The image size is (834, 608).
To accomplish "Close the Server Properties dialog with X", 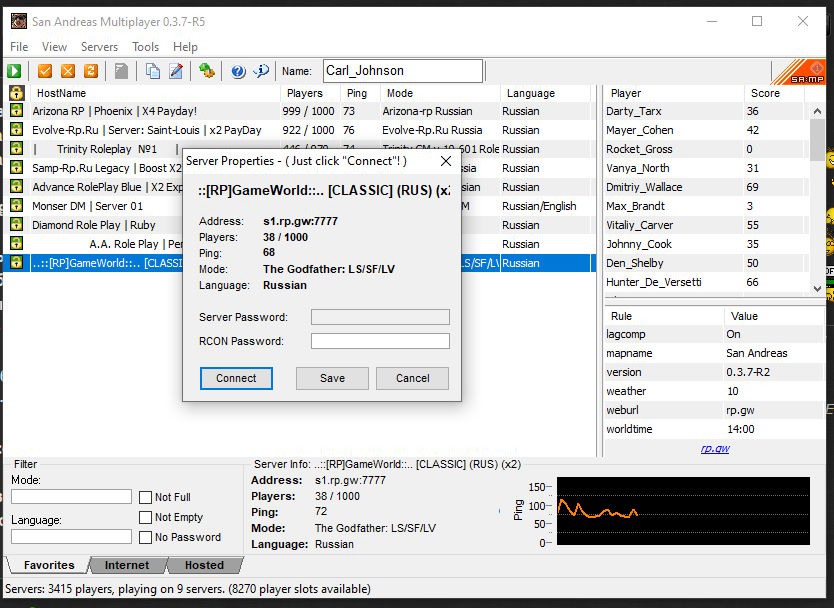I will pos(446,161).
